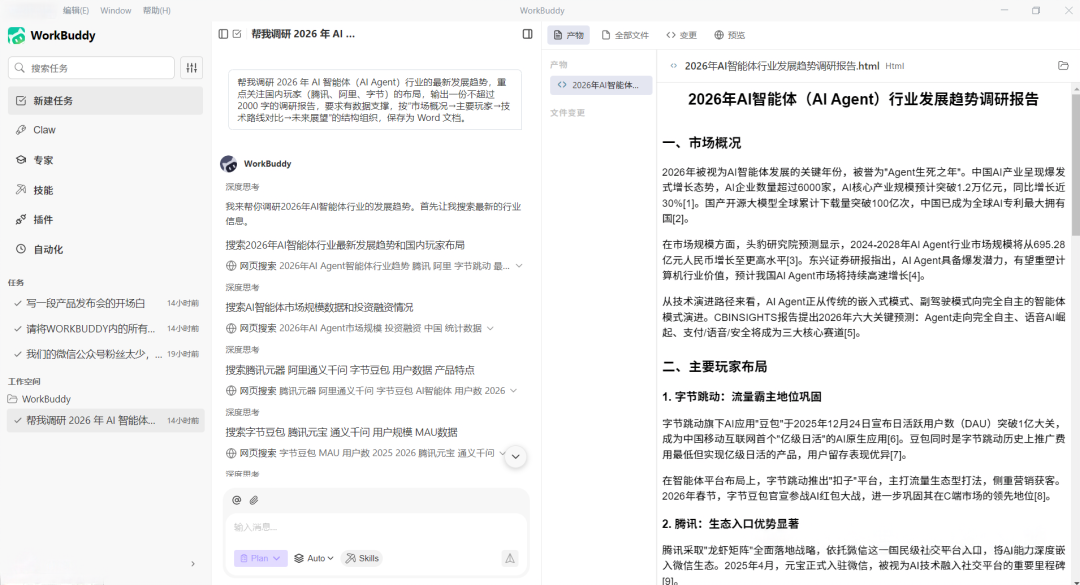Open the 插件 plugins section
1080x585 pixels.
(105, 219)
